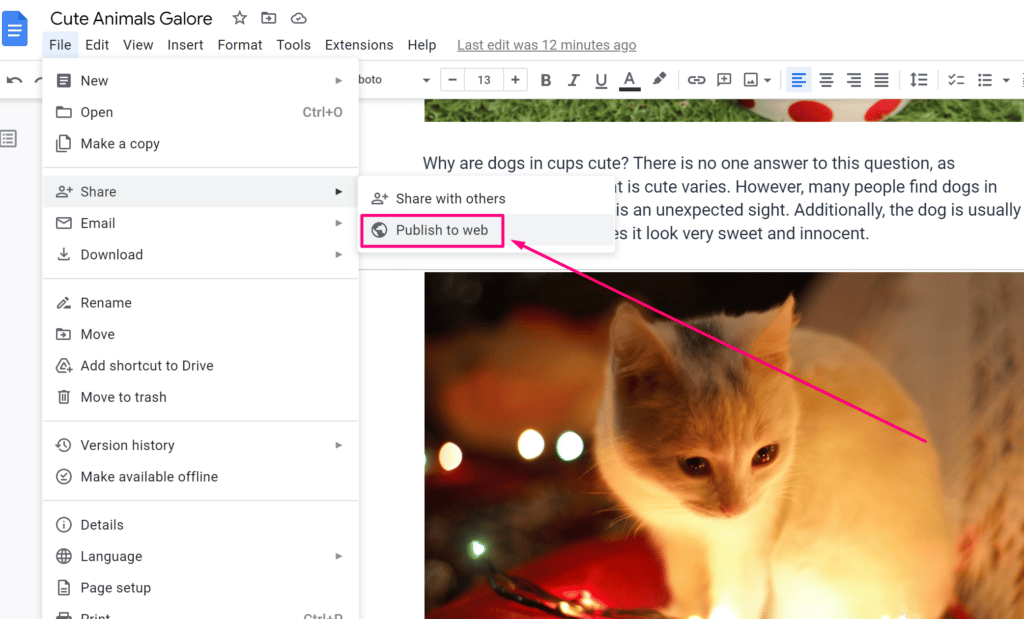Choose Make available offline
This screenshot has width=1024, height=619.
200,477
